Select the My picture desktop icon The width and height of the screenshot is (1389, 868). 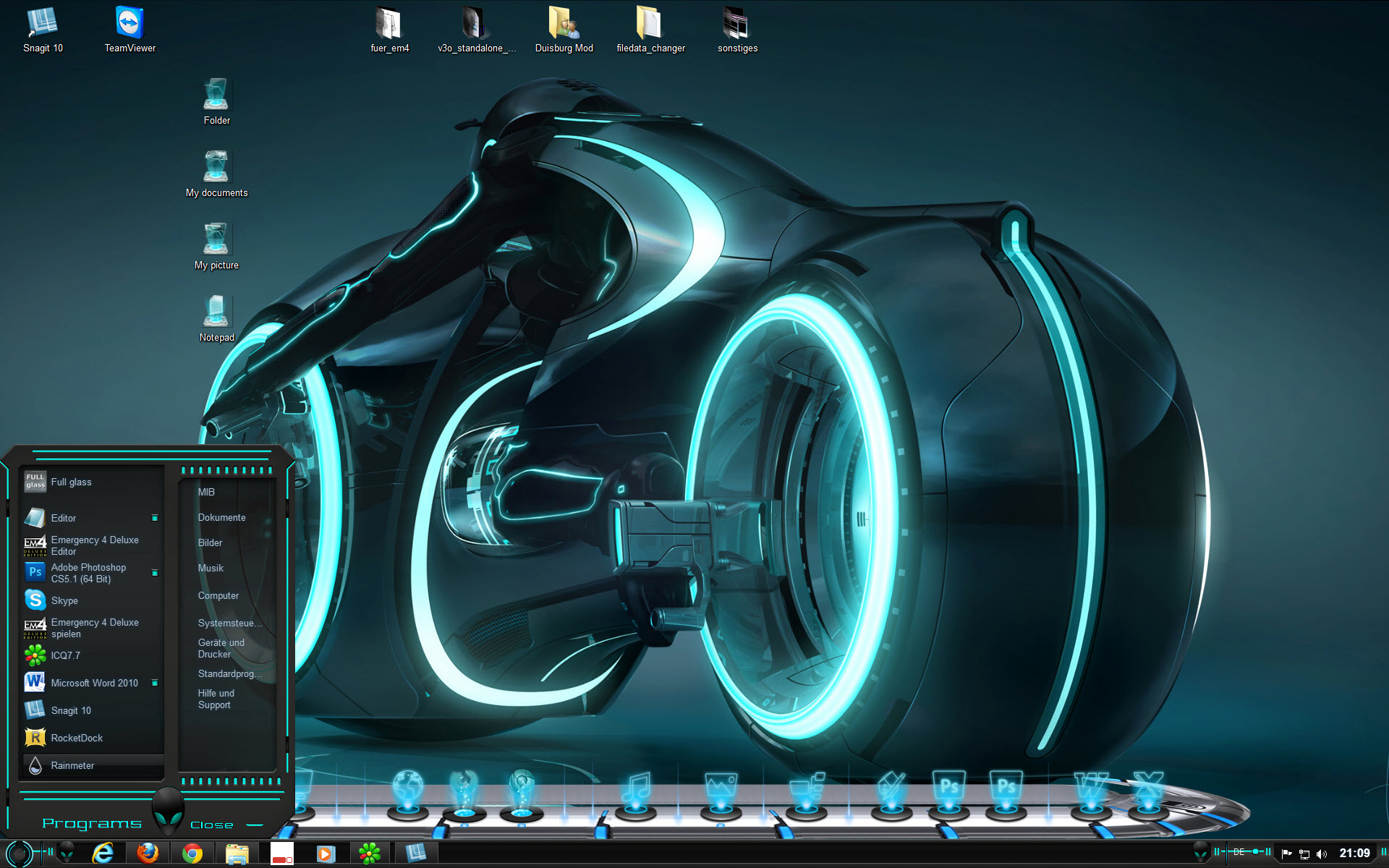coord(216,247)
